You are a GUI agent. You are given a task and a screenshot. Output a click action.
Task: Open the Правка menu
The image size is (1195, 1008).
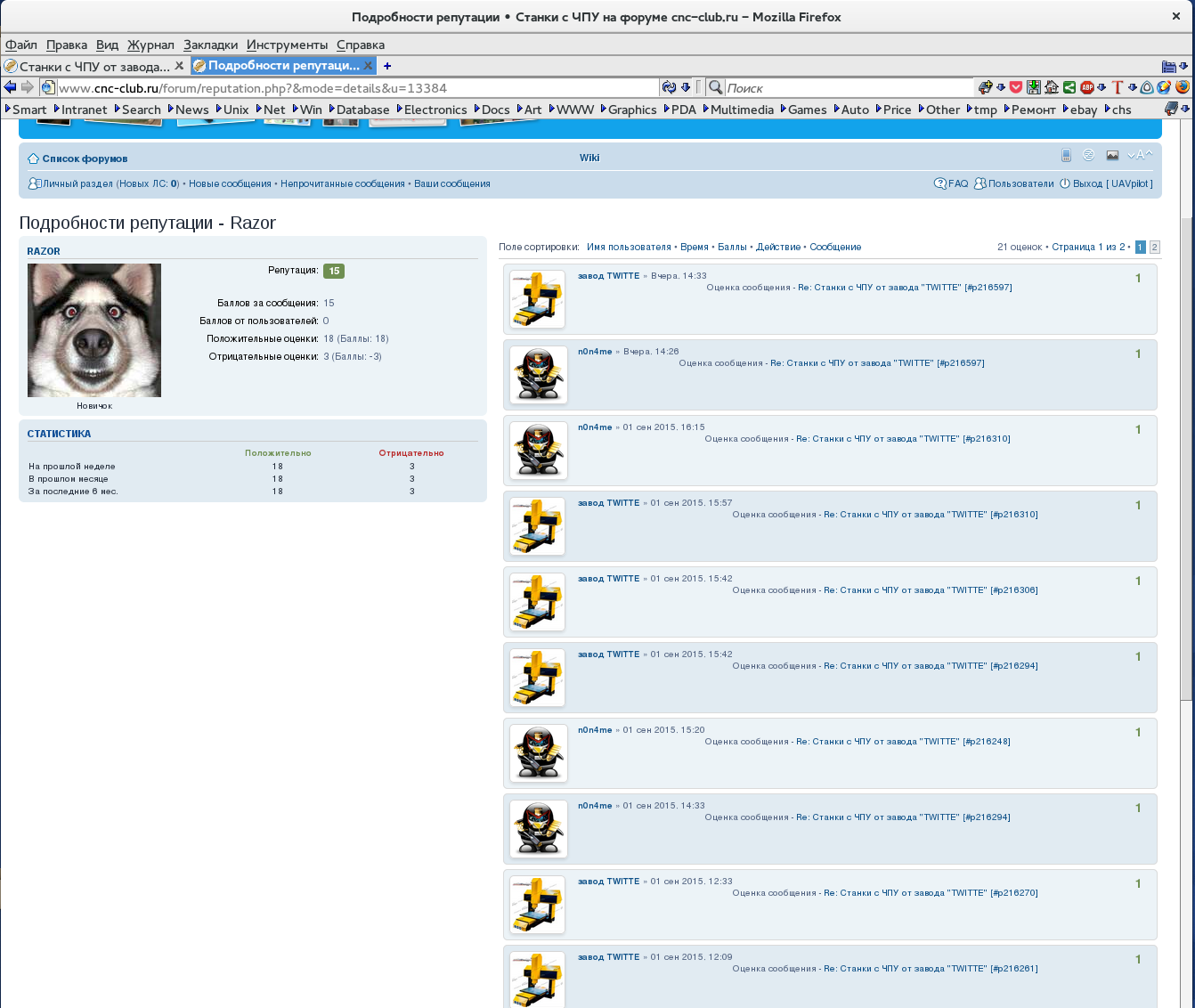click(67, 45)
